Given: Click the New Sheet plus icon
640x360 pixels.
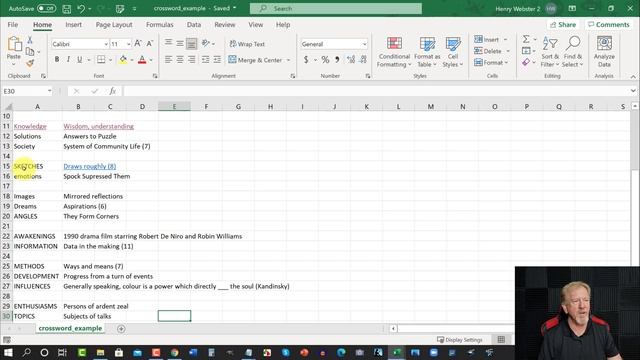Looking at the screenshot, I should click(x=121, y=329).
